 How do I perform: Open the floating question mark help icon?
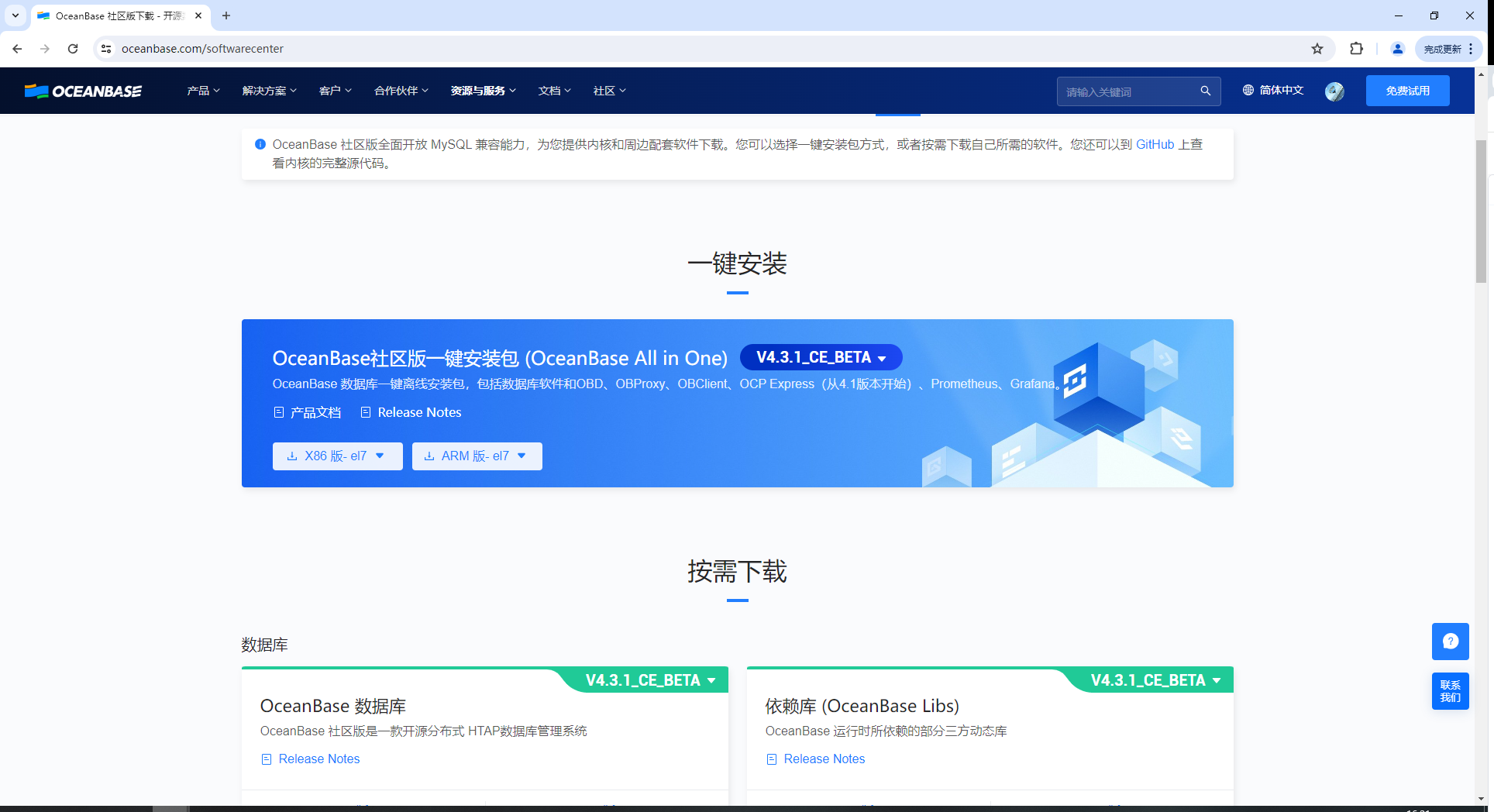1451,641
